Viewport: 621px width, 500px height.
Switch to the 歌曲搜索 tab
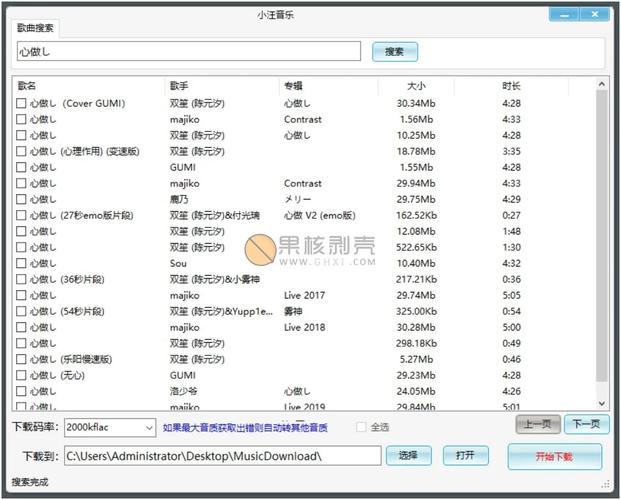[x=35, y=28]
